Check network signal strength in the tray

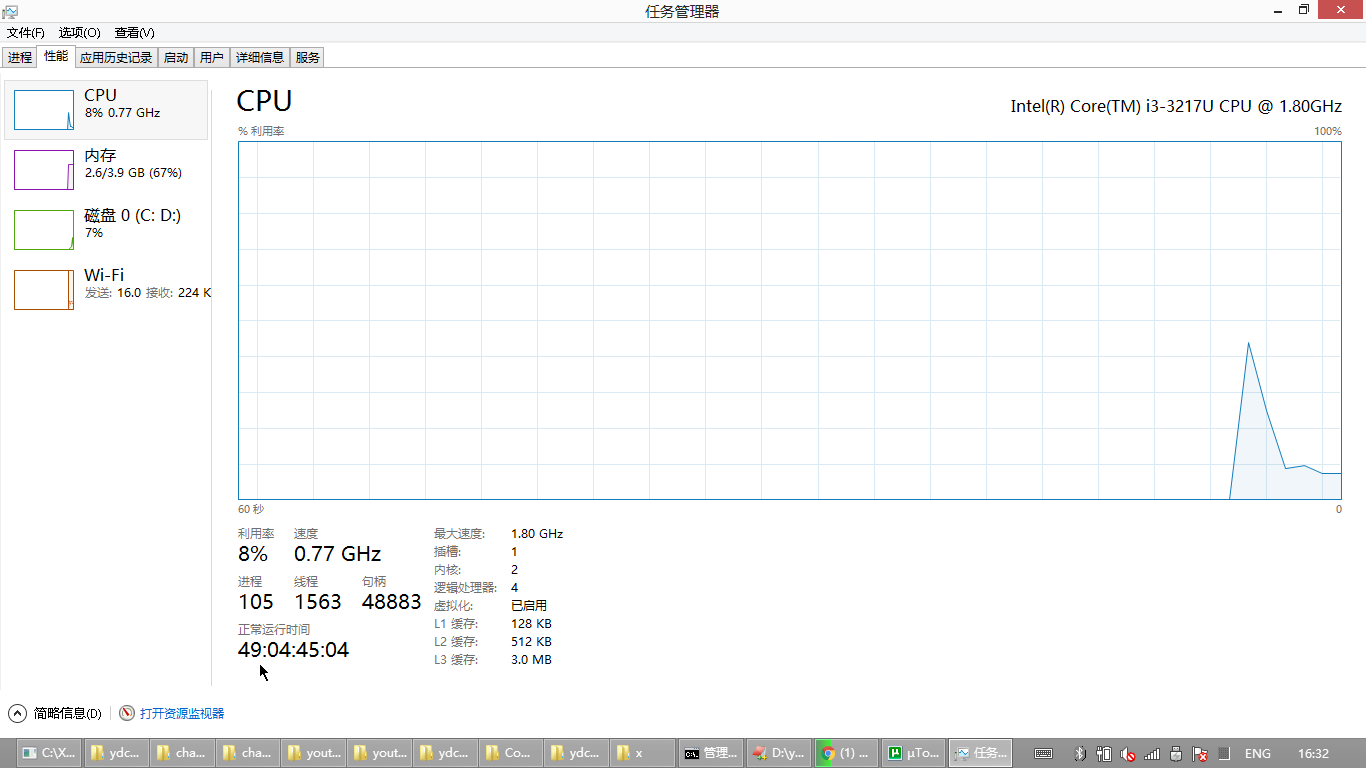click(1151, 753)
